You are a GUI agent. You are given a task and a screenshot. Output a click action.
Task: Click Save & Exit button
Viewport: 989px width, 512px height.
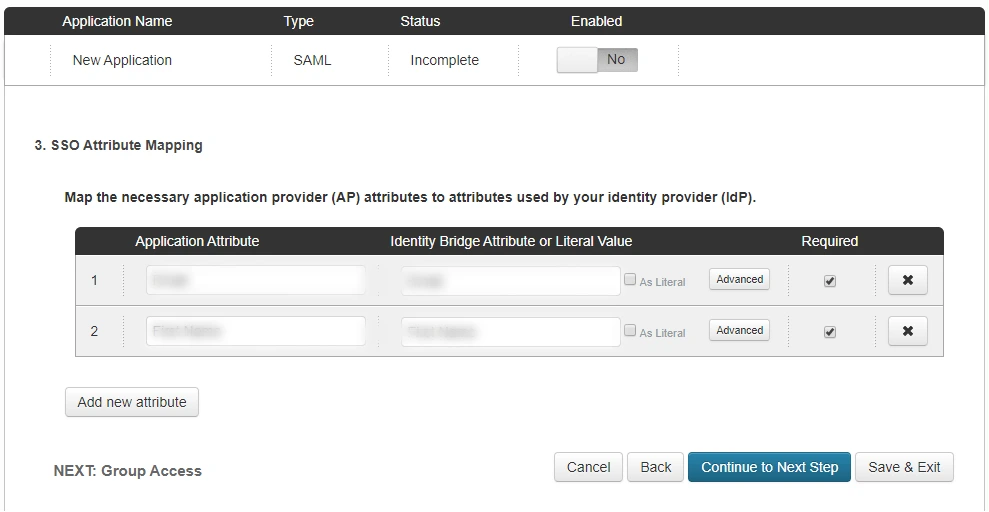pos(904,467)
